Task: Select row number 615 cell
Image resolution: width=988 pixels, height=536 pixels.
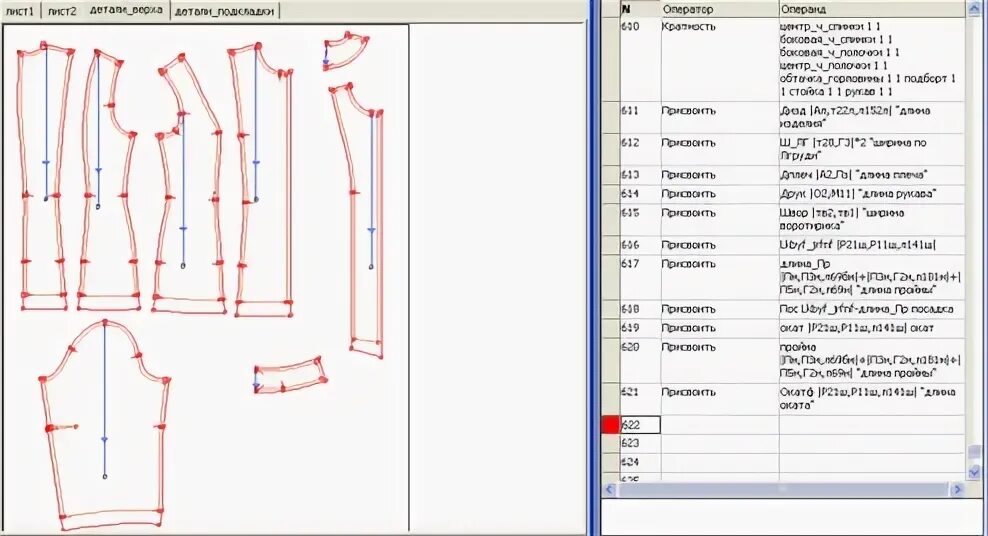Action: point(640,219)
